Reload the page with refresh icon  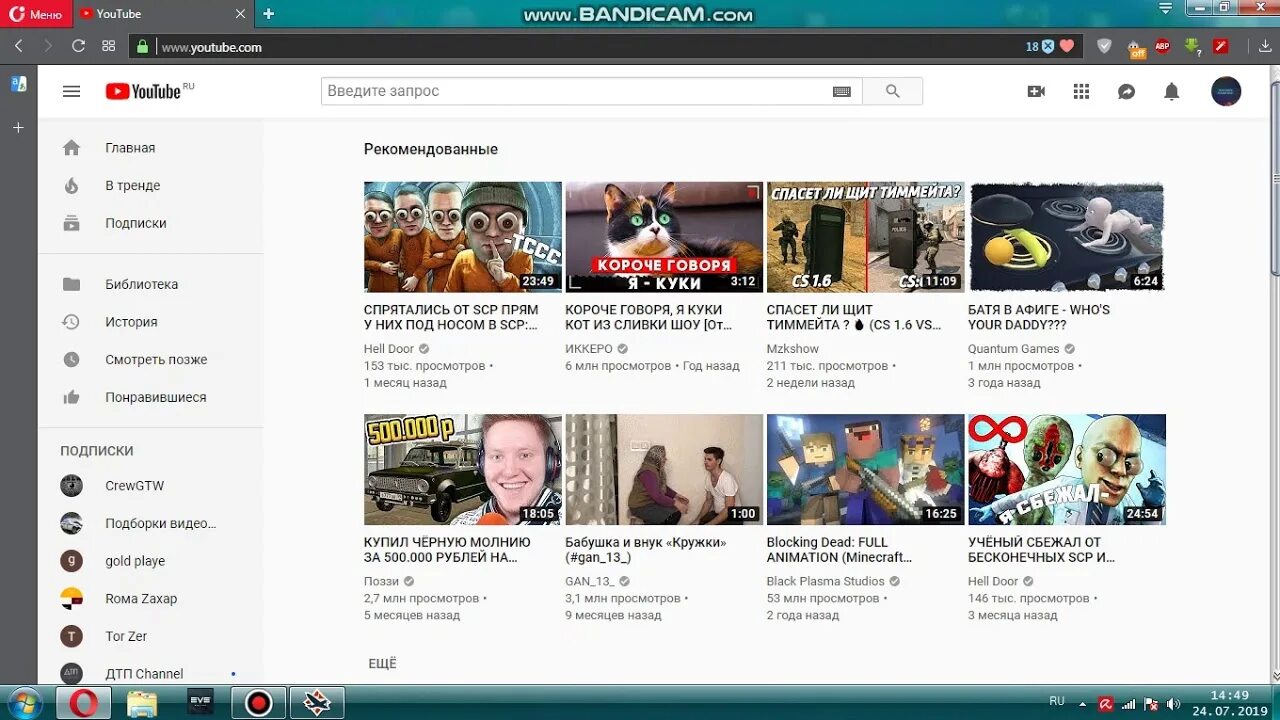point(78,46)
